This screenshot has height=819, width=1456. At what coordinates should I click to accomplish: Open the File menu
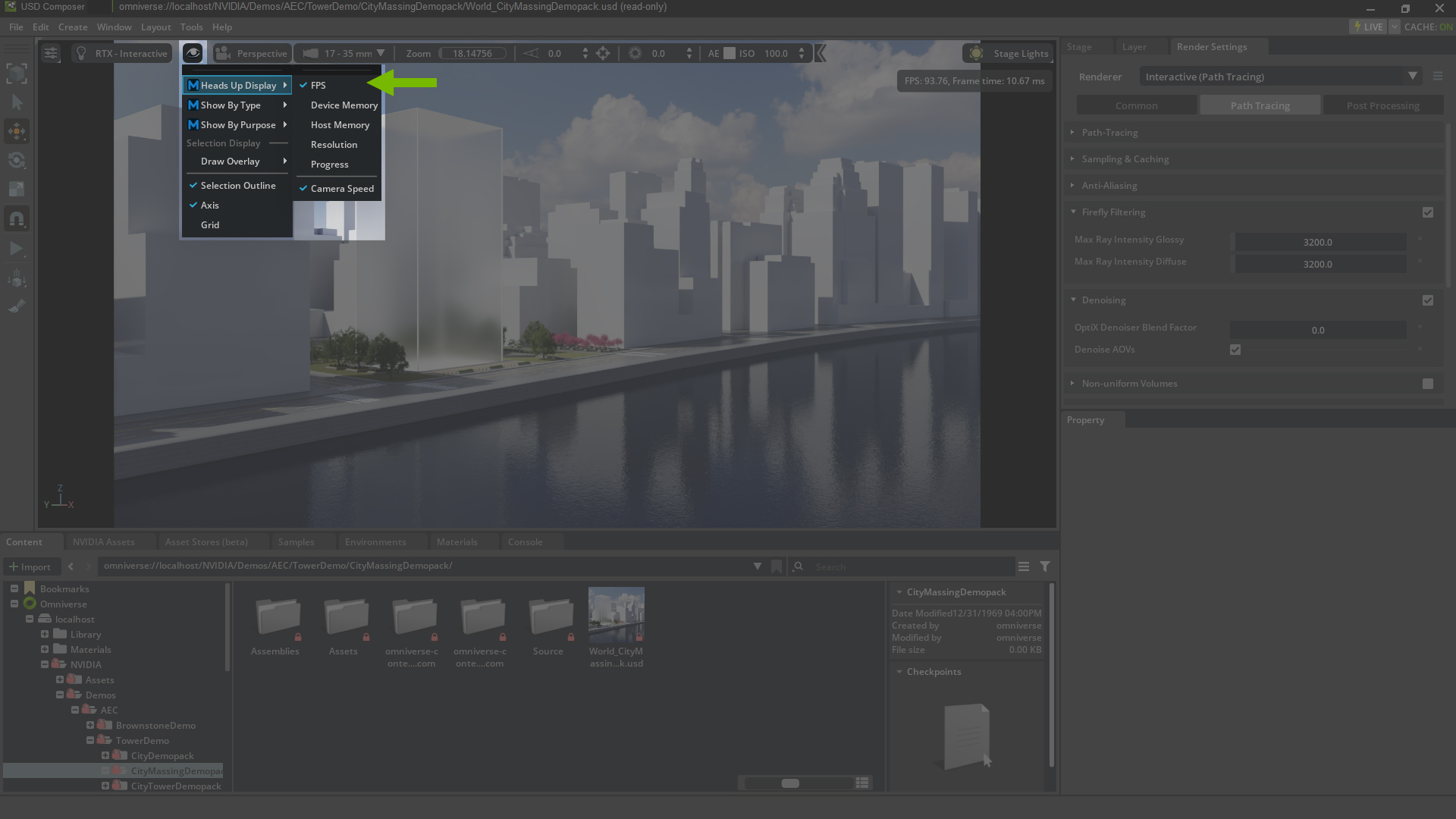(16, 27)
